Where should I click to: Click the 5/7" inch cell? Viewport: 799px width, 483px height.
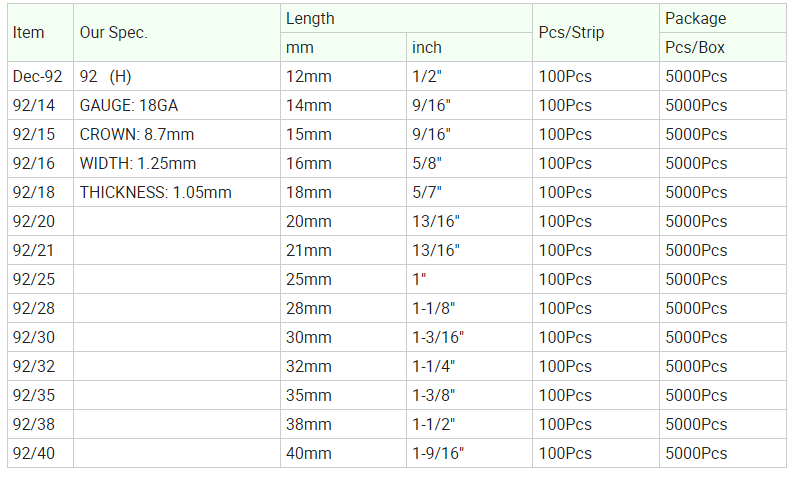tap(469, 193)
